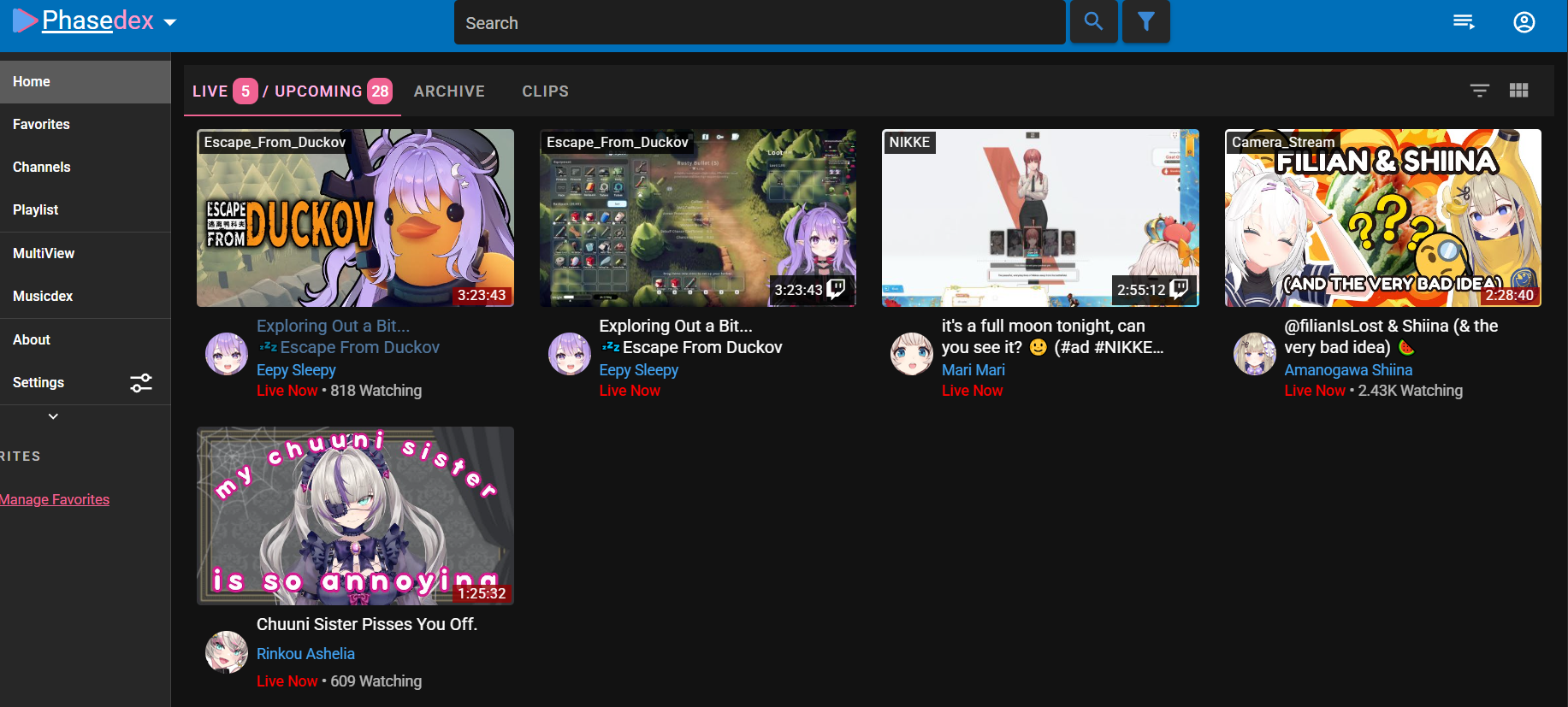The height and width of the screenshot is (707, 1568).
Task: Open Favorites in the sidebar
Action: [86, 125]
